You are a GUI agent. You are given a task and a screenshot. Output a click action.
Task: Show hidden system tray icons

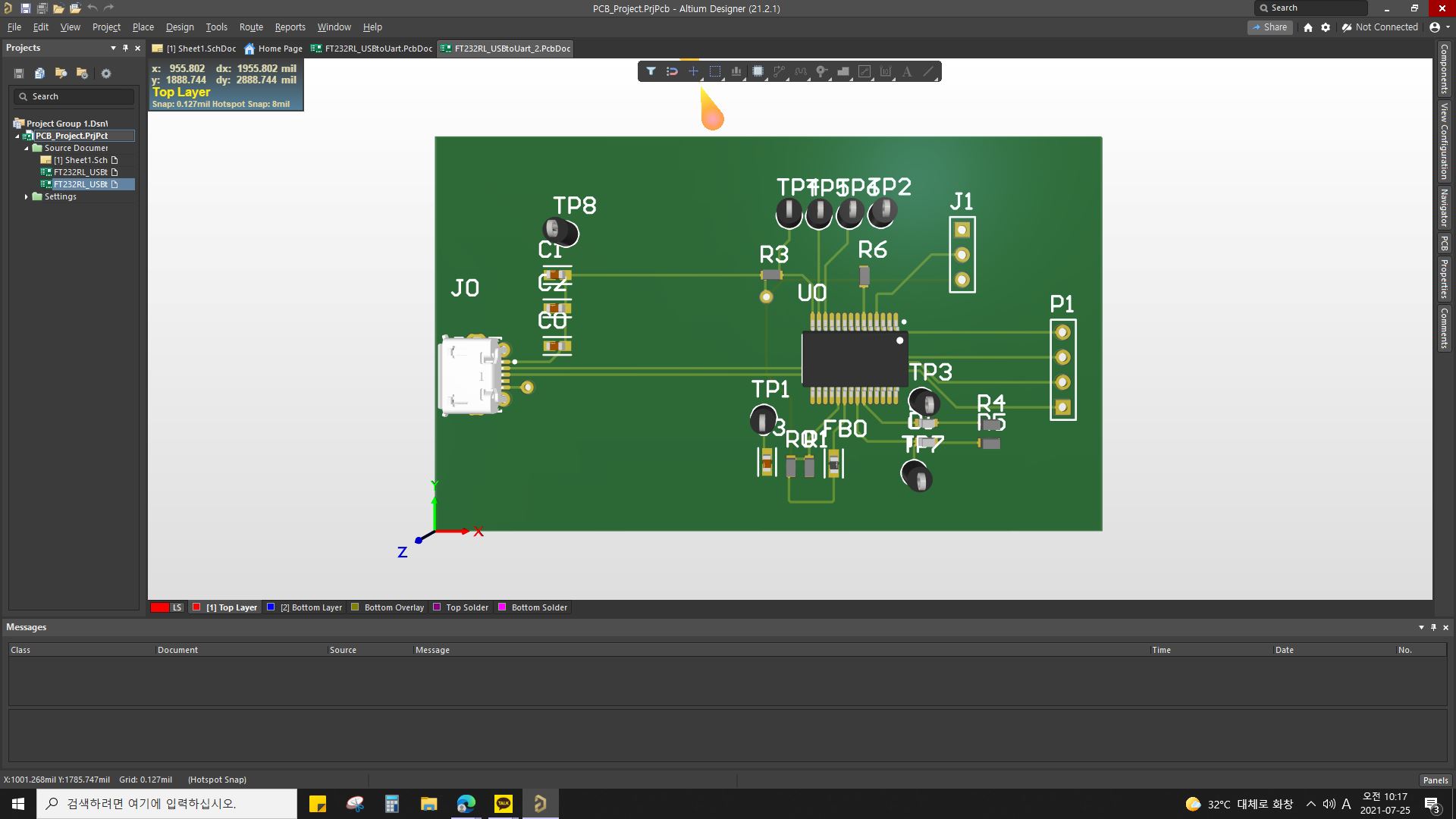(1310, 804)
